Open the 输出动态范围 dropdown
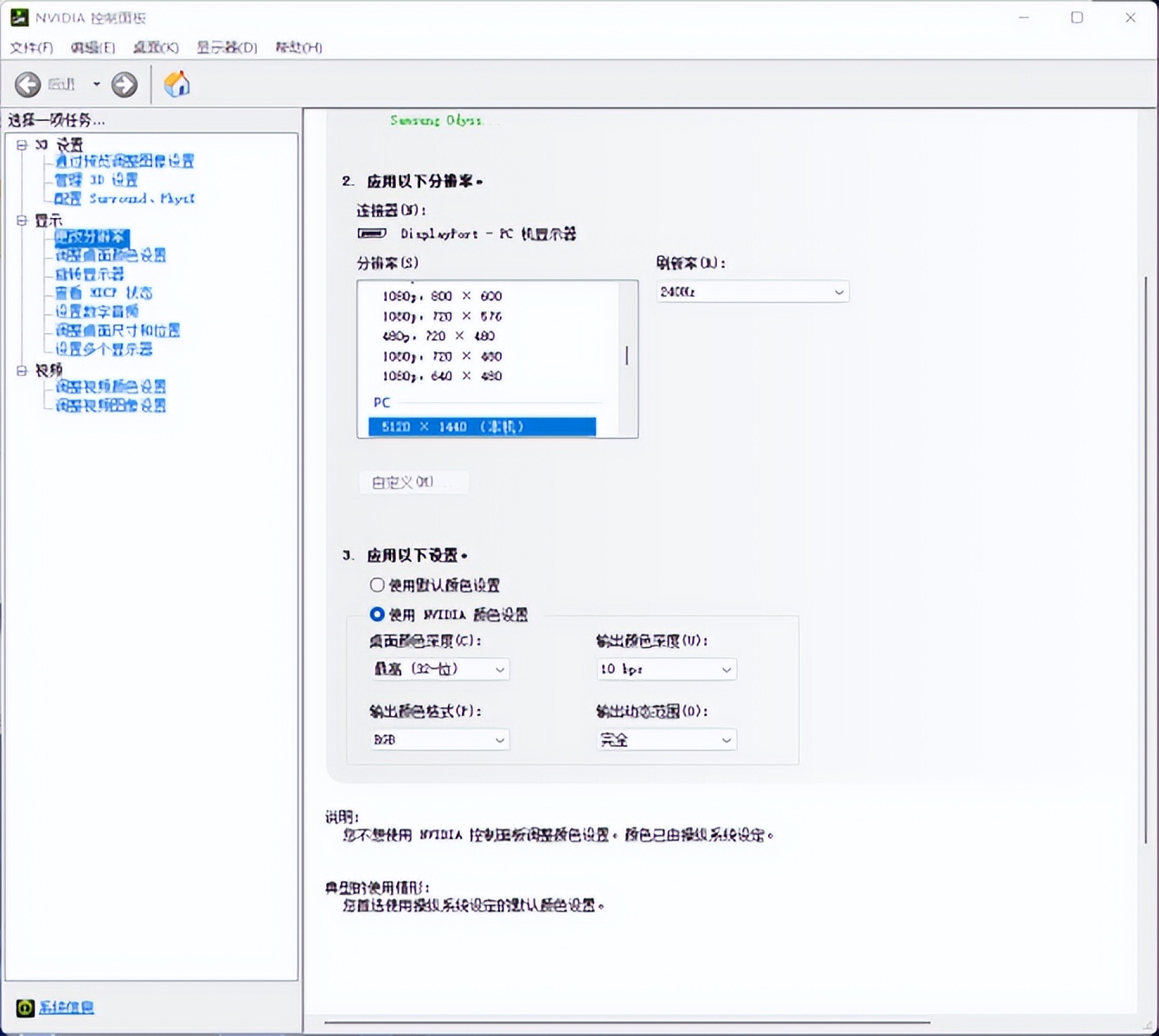Screen dimensions: 1159x1036 tap(666, 740)
